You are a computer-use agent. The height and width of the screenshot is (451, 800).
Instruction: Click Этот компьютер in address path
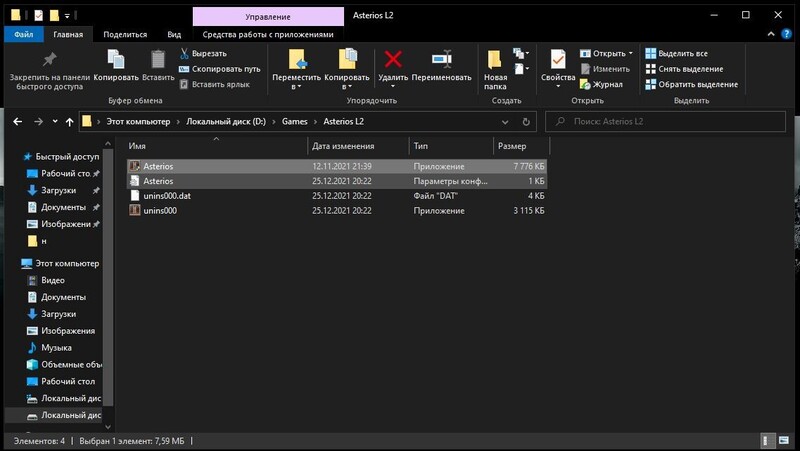138,121
